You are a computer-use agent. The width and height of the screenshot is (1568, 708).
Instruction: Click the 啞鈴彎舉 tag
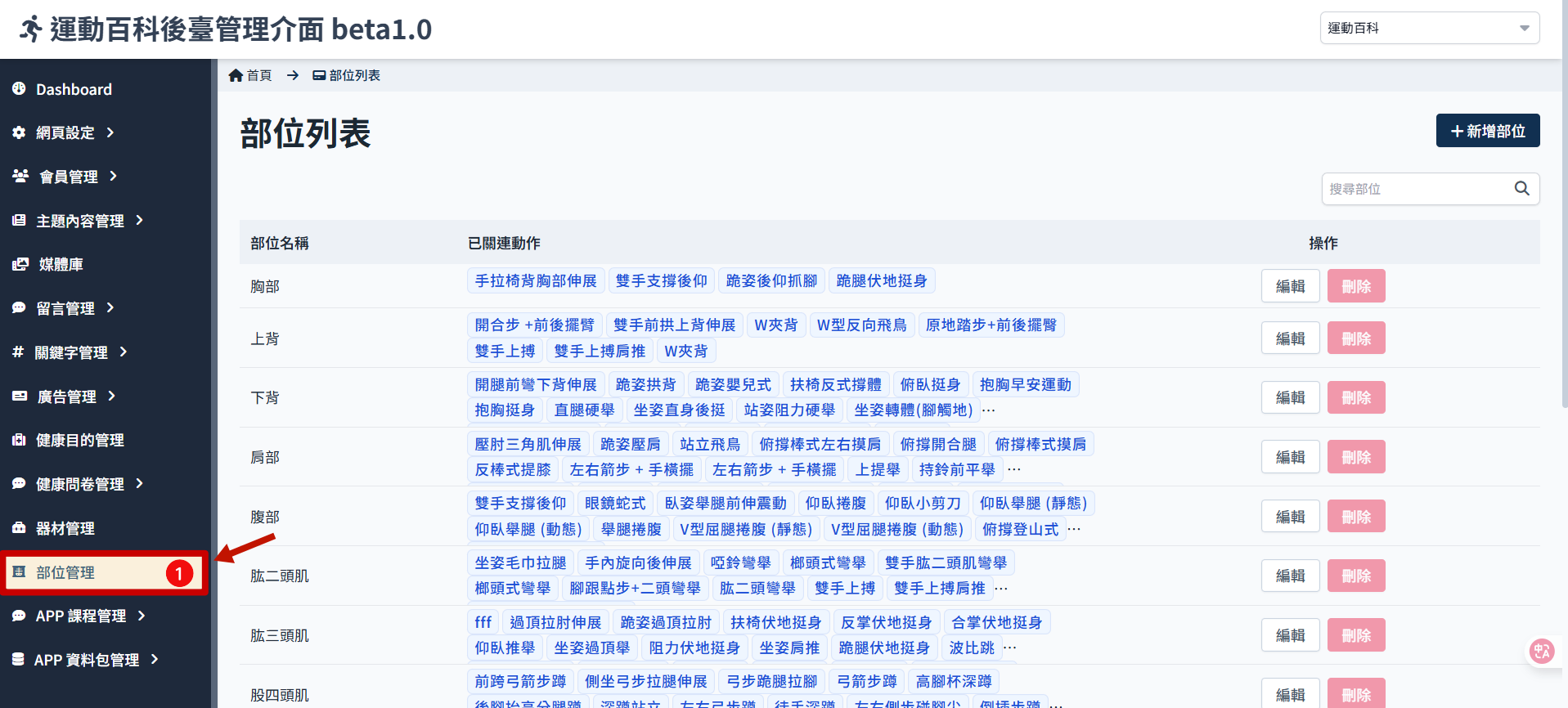point(741,562)
